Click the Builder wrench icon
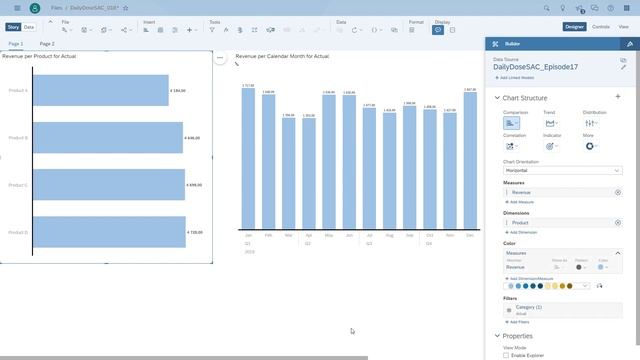 pos(496,44)
